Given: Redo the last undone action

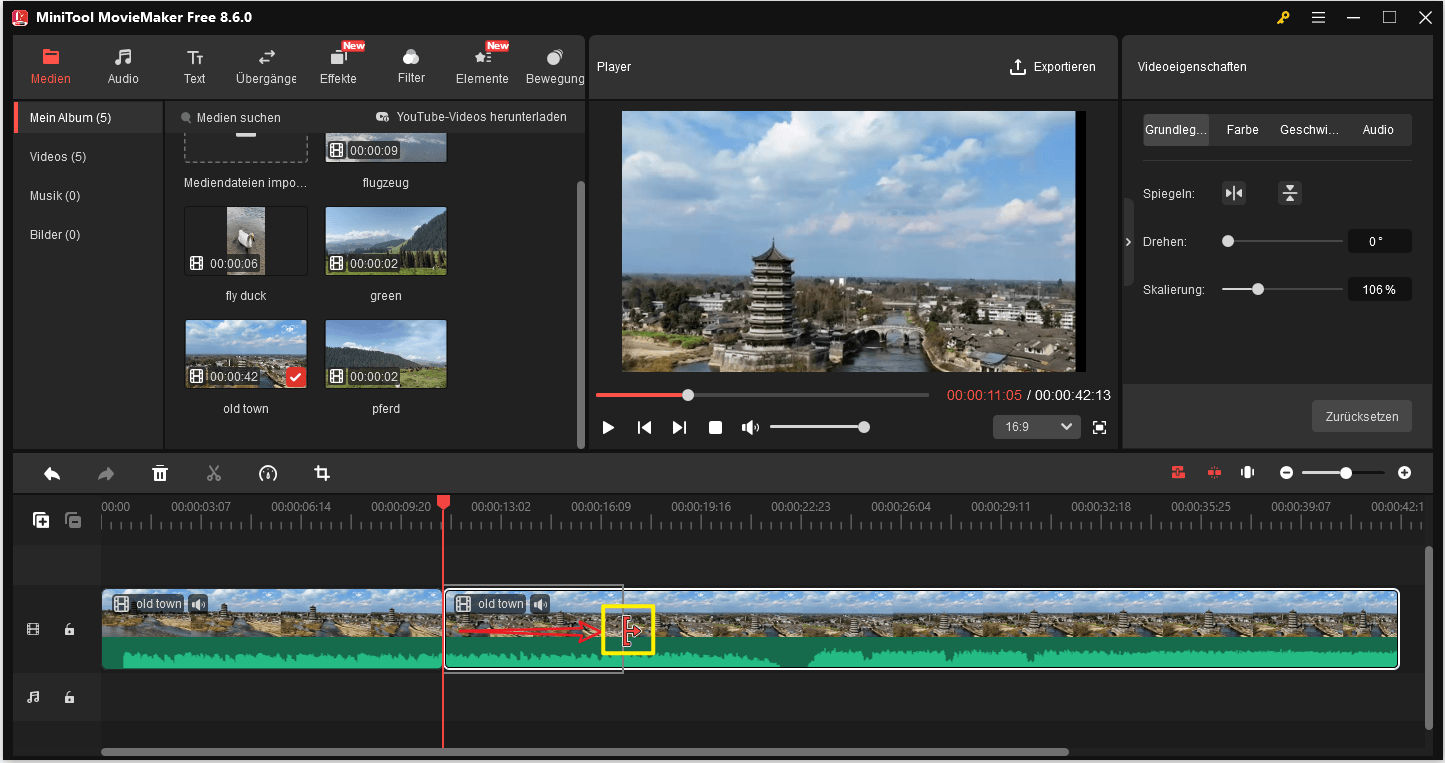Looking at the screenshot, I should click(106, 473).
